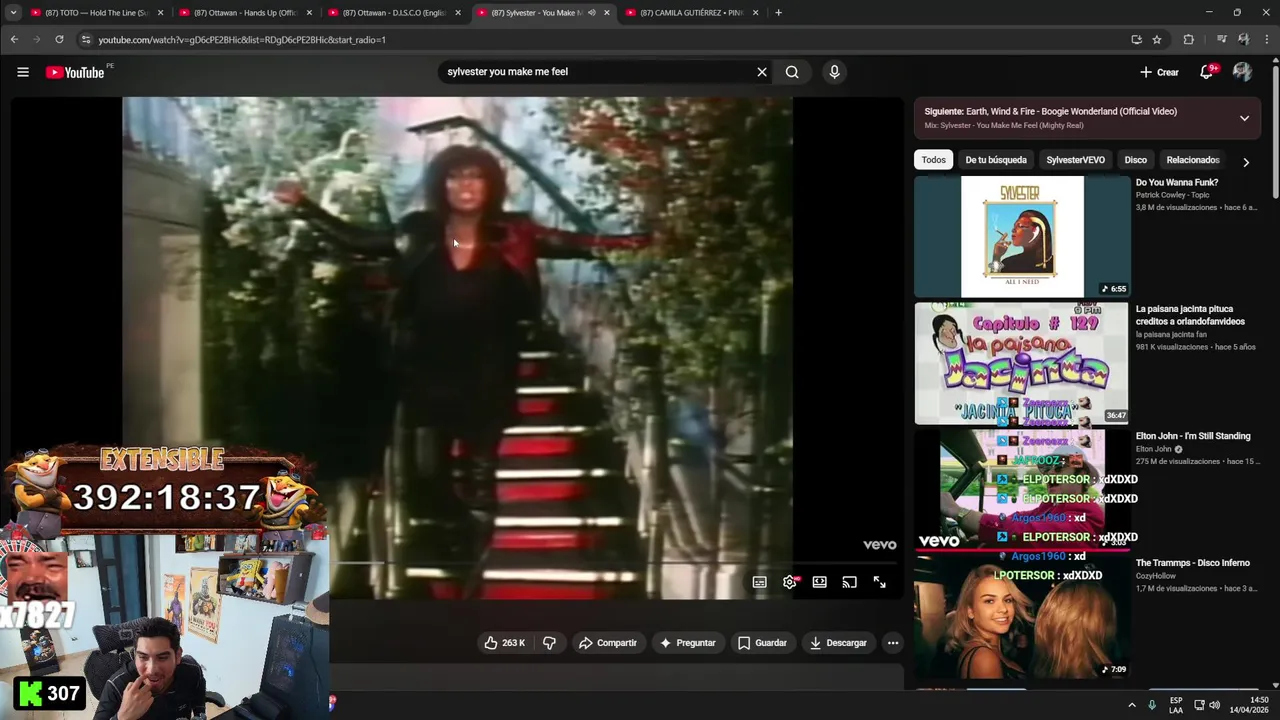Switch player to theater mode
This screenshot has width=1280, height=720.
[x=820, y=582]
